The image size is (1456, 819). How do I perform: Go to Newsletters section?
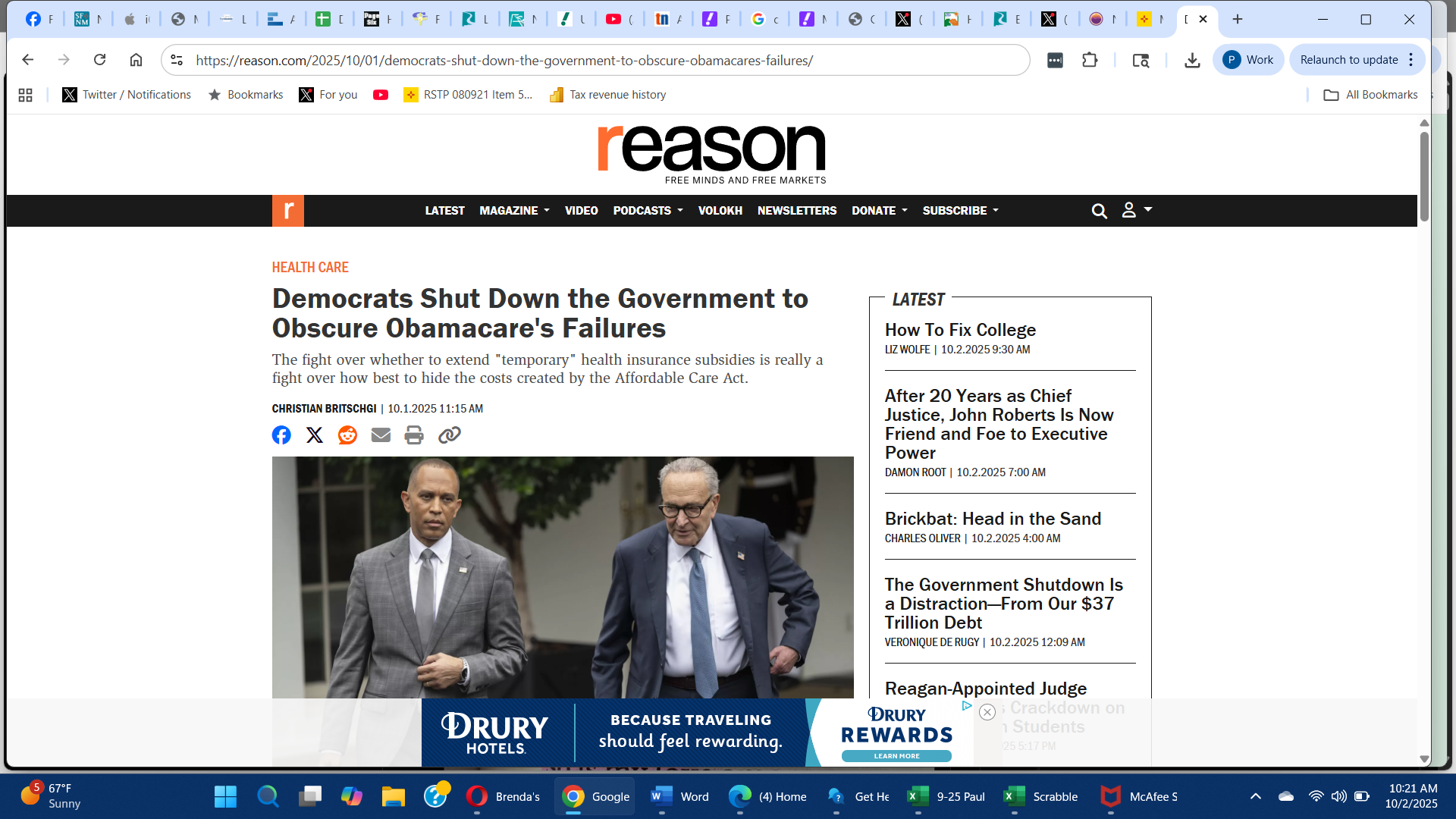pyautogui.click(x=796, y=211)
